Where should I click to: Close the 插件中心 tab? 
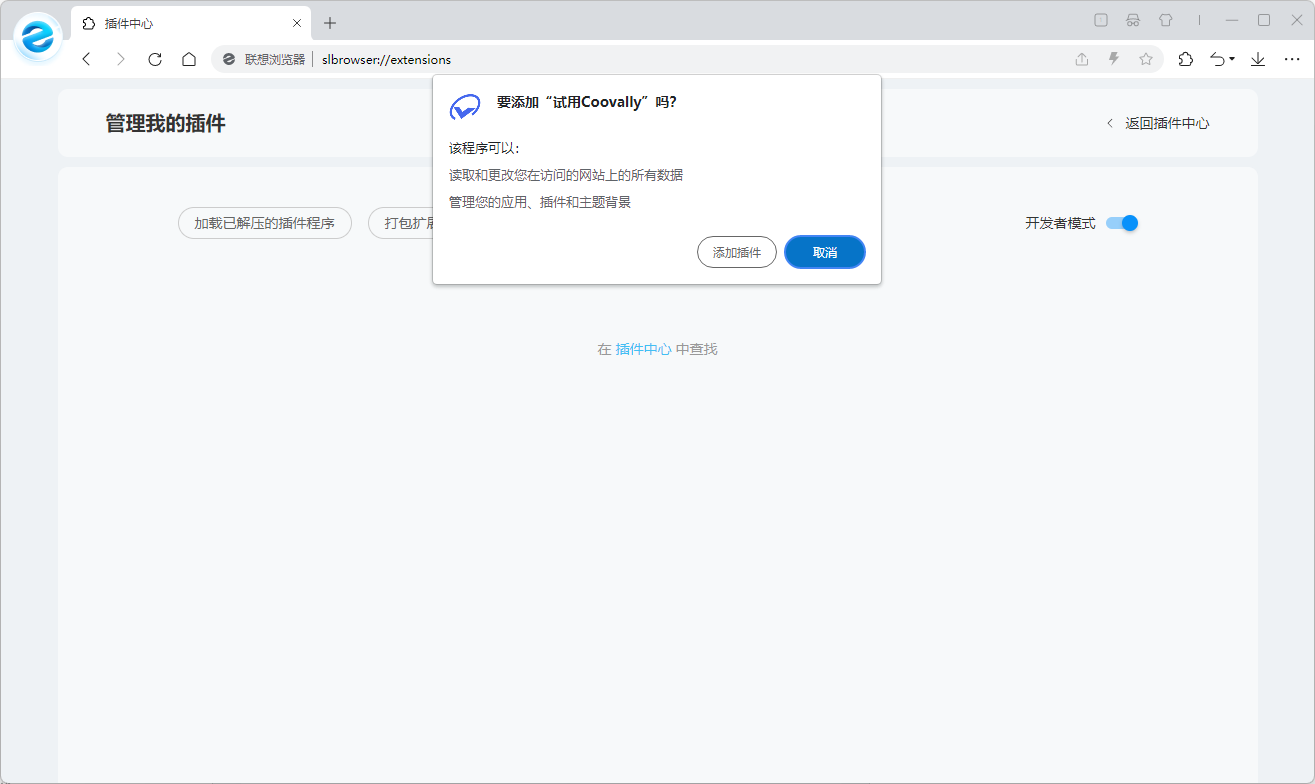[297, 23]
